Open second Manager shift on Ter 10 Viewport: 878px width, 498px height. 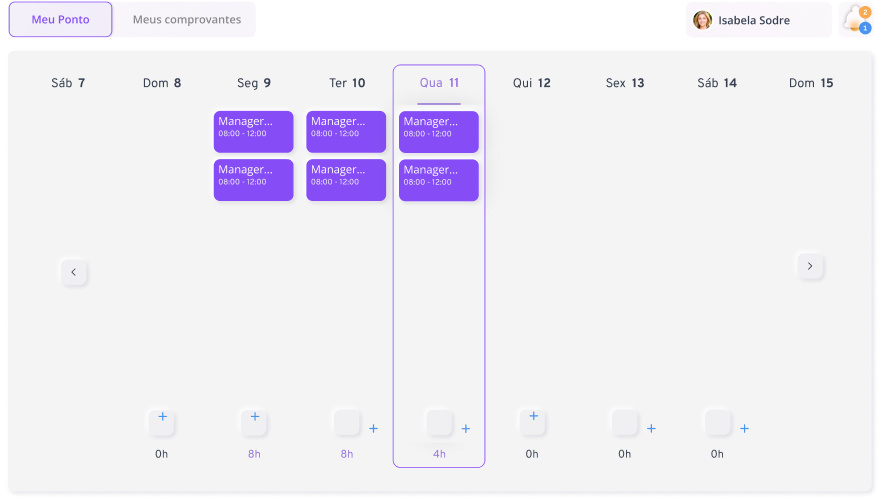point(346,180)
